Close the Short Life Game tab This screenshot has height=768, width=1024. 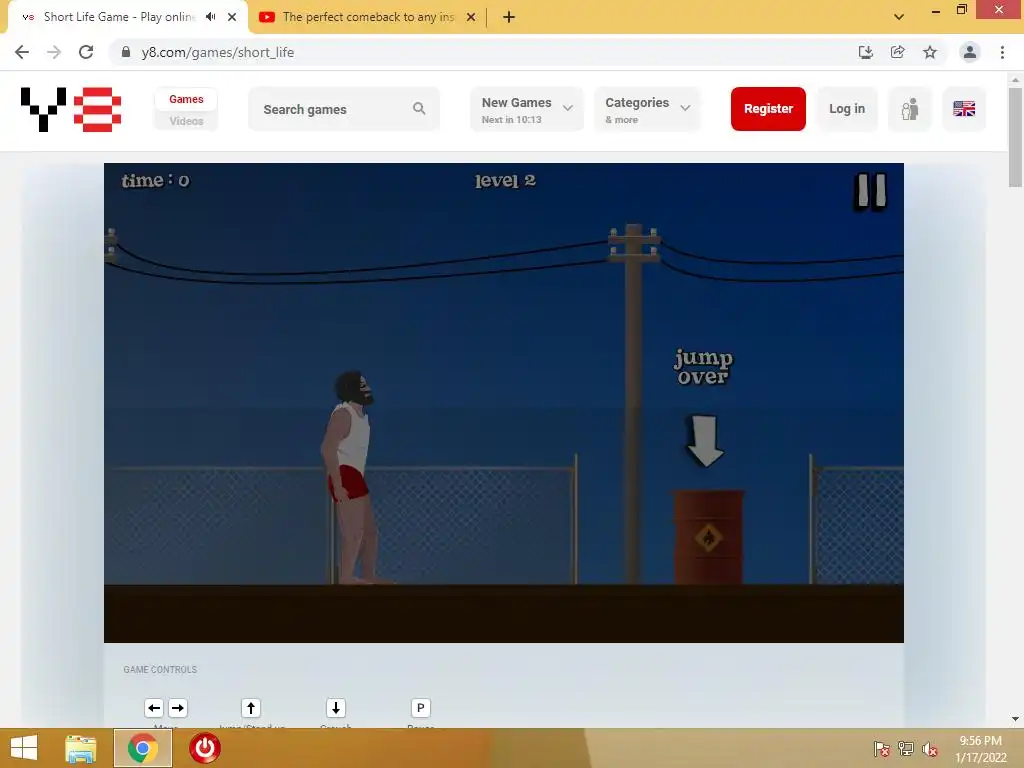click(x=232, y=17)
